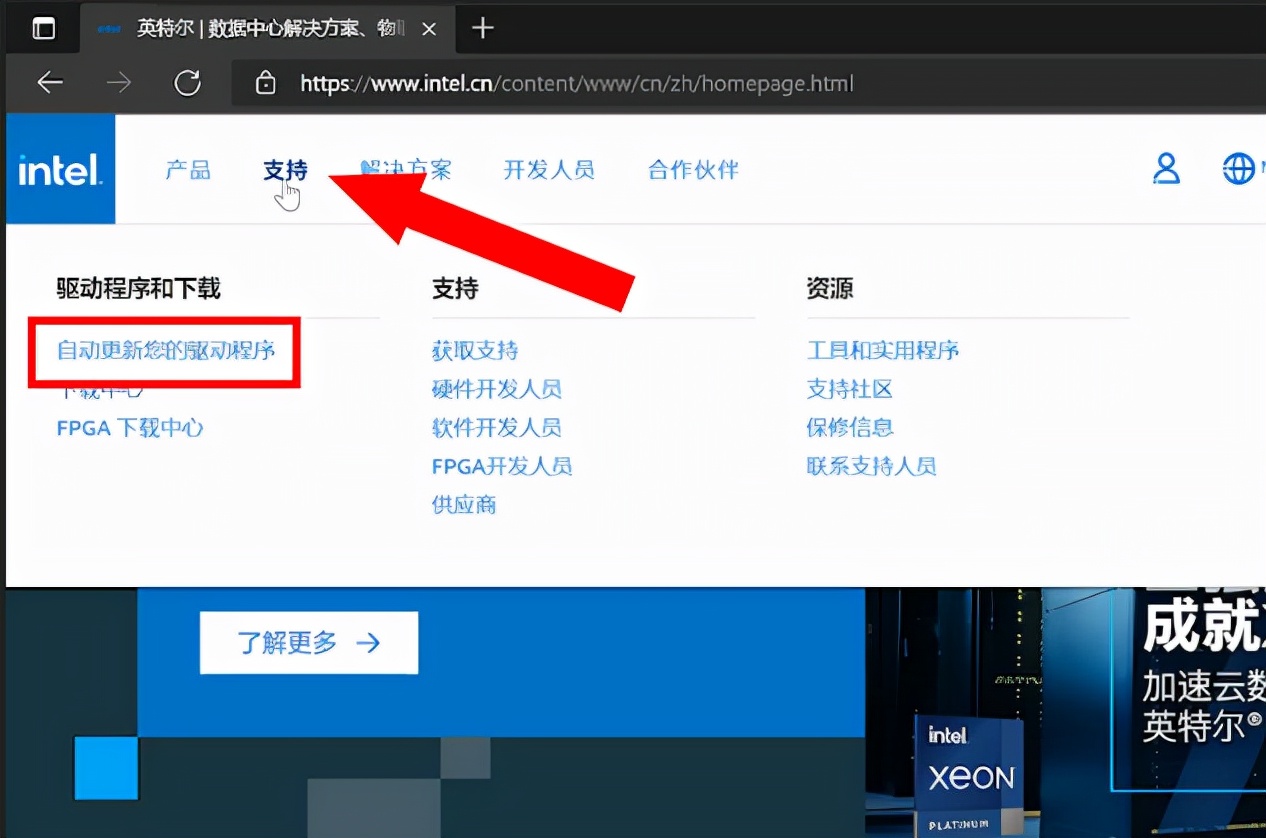
Task: Open the 解决方案 navigation dropdown
Action: click(x=405, y=170)
